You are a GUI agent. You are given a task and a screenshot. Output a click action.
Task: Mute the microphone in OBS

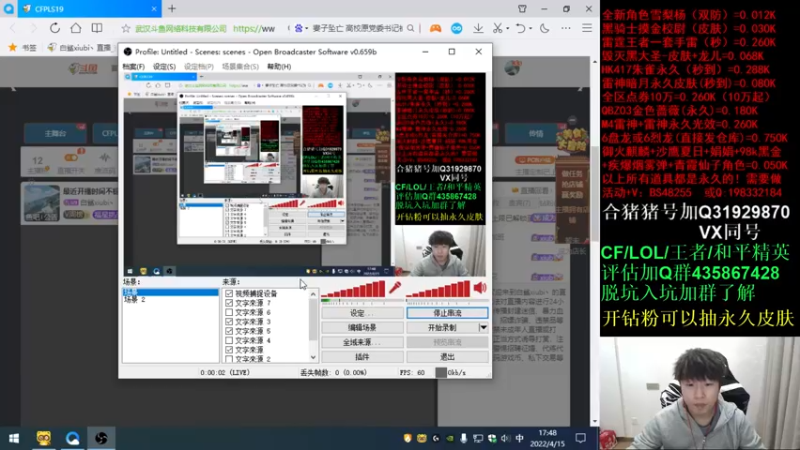click(x=395, y=288)
